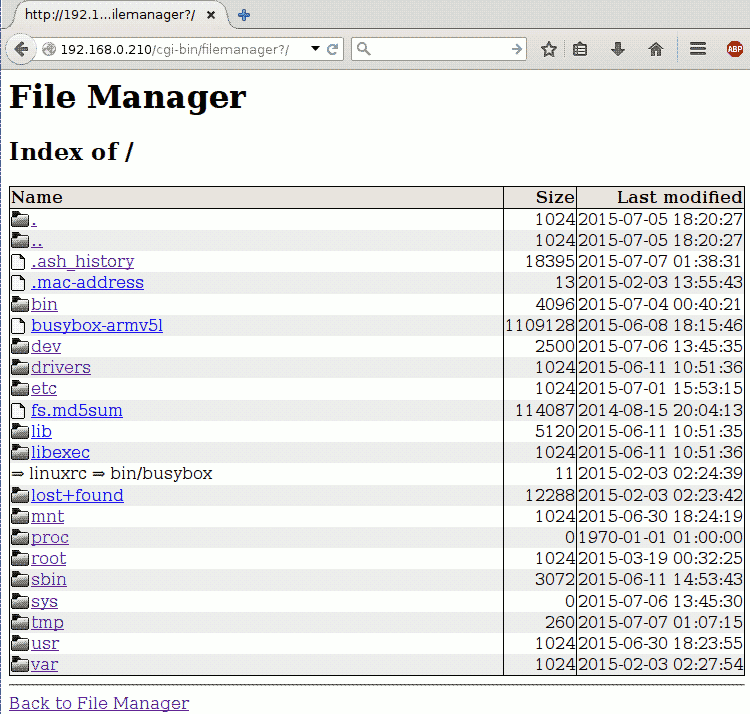Screen dimensions: 750x714
Task: Click the folder icon beside lost+found
Action: pos(20,495)
